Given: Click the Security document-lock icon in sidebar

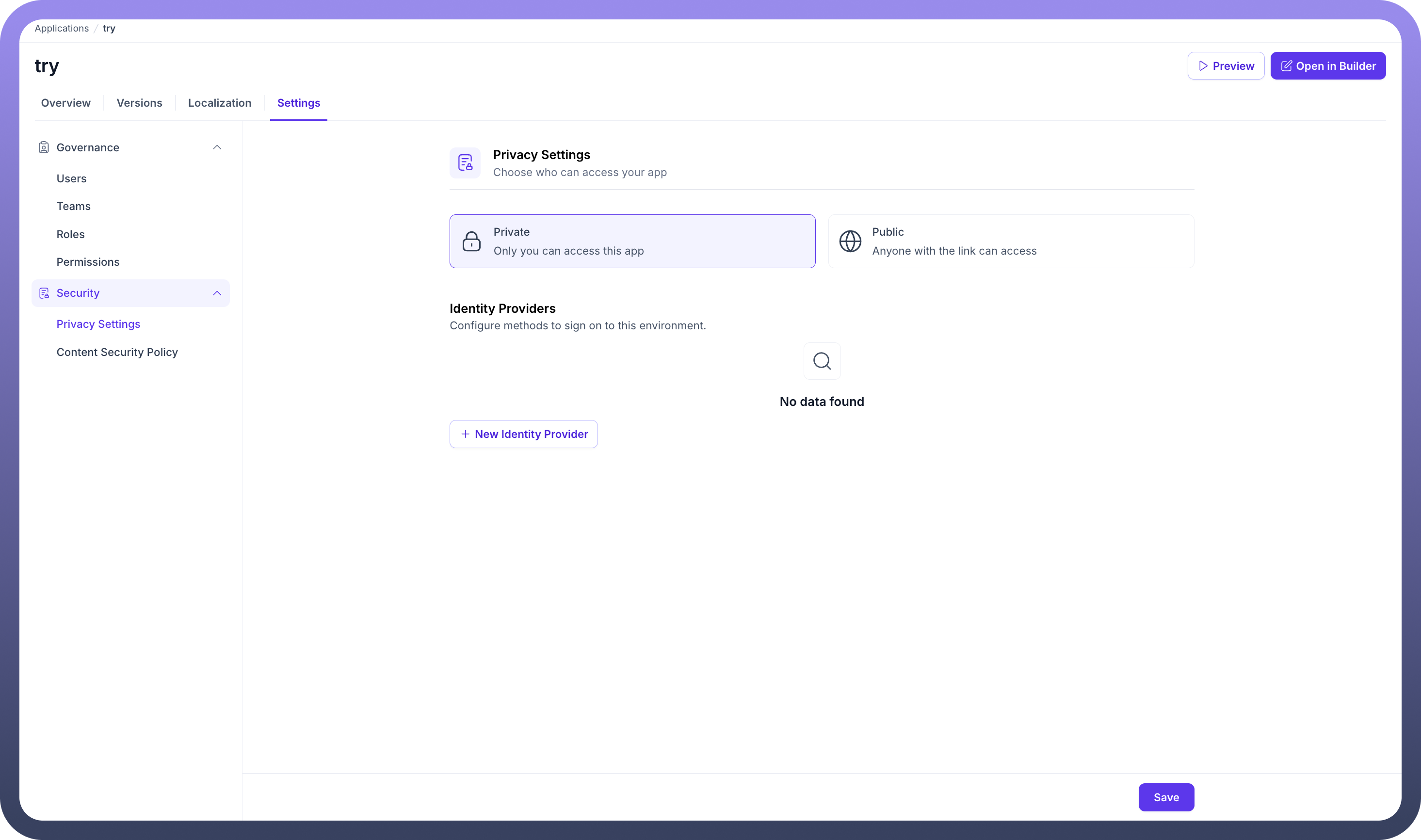Looking at the screenshot, I should pos(44,293).
